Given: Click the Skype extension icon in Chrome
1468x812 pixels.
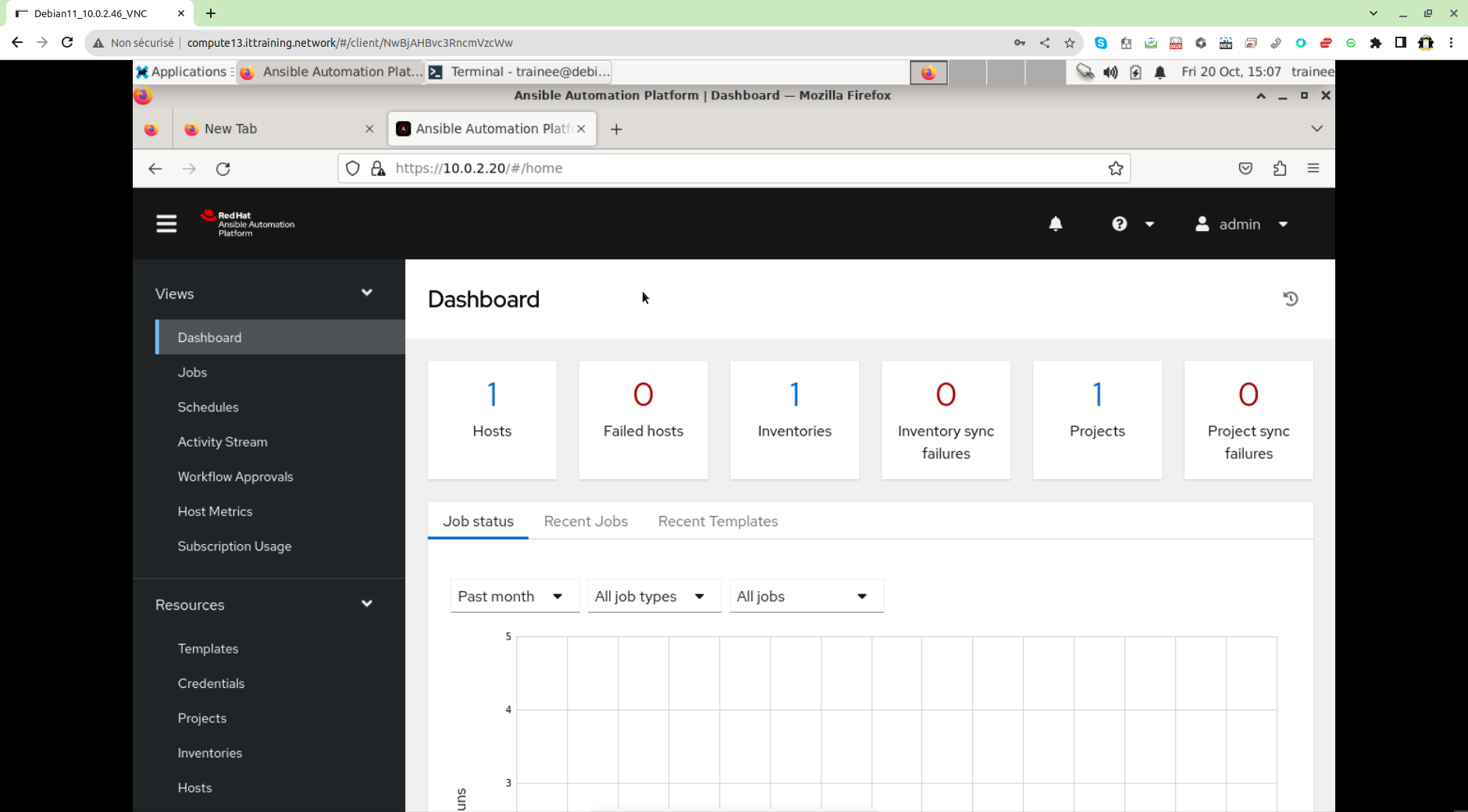Looking at the screenshot, I should coord(1101,43).
